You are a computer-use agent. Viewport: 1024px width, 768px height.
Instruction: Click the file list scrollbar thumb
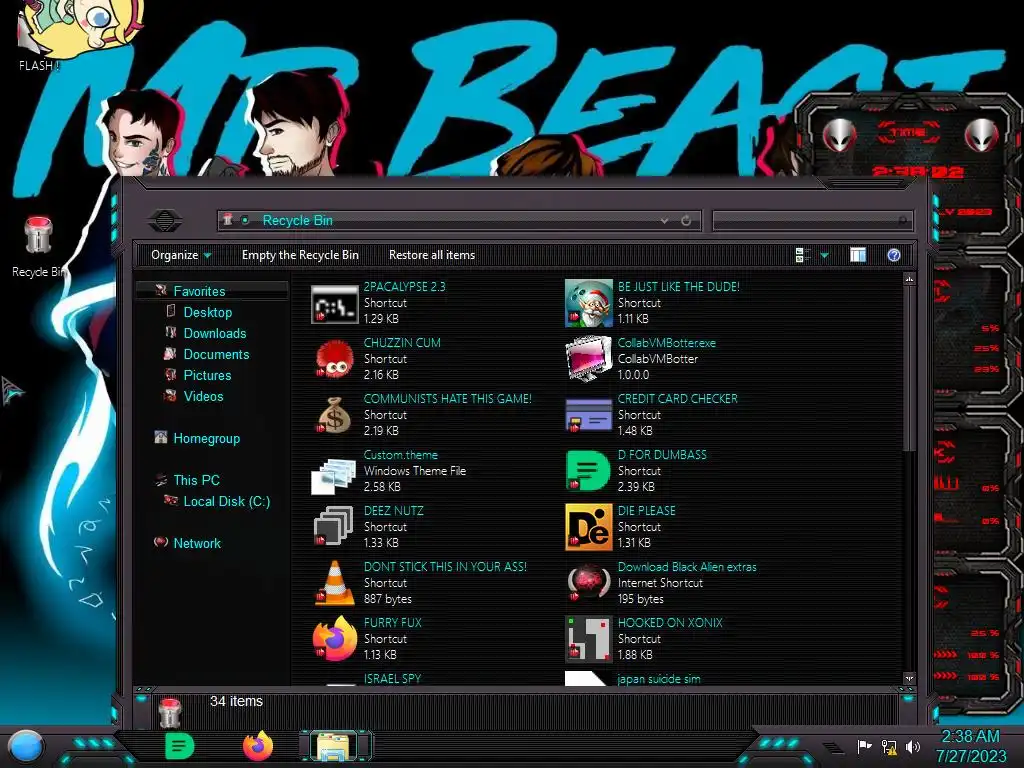coord(908,368)
